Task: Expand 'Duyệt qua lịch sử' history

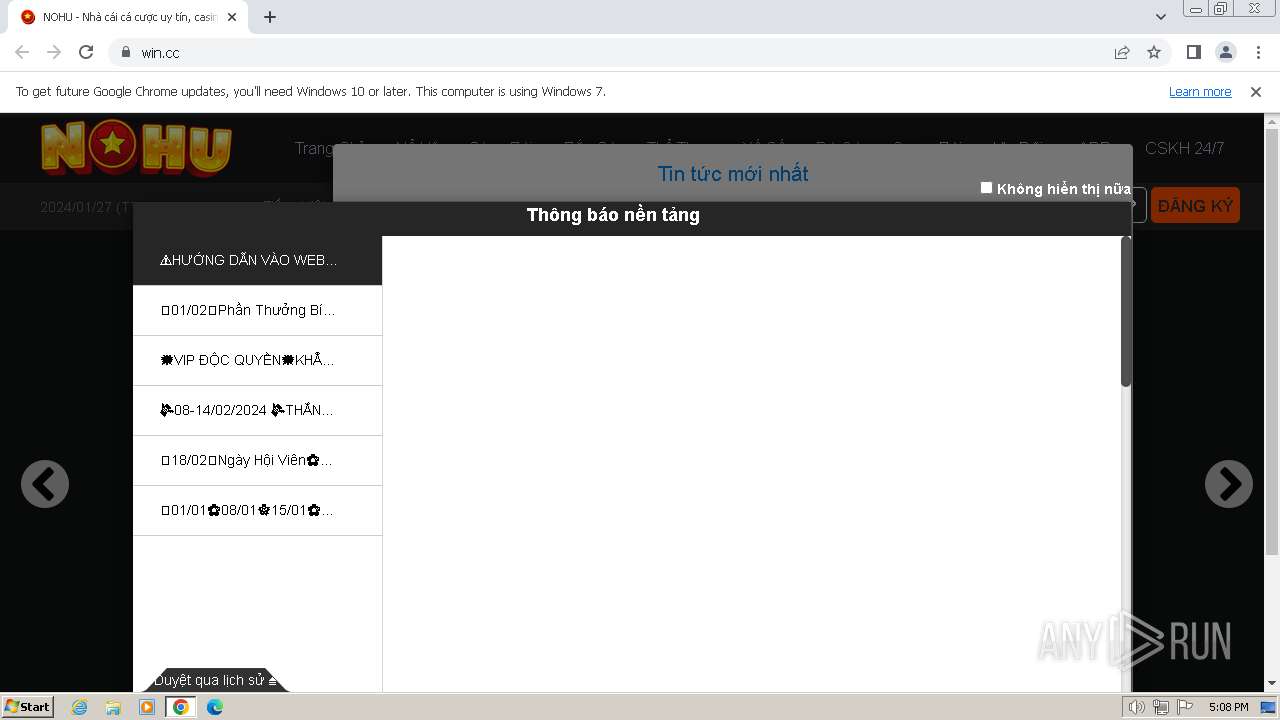Action: [215, 680]
